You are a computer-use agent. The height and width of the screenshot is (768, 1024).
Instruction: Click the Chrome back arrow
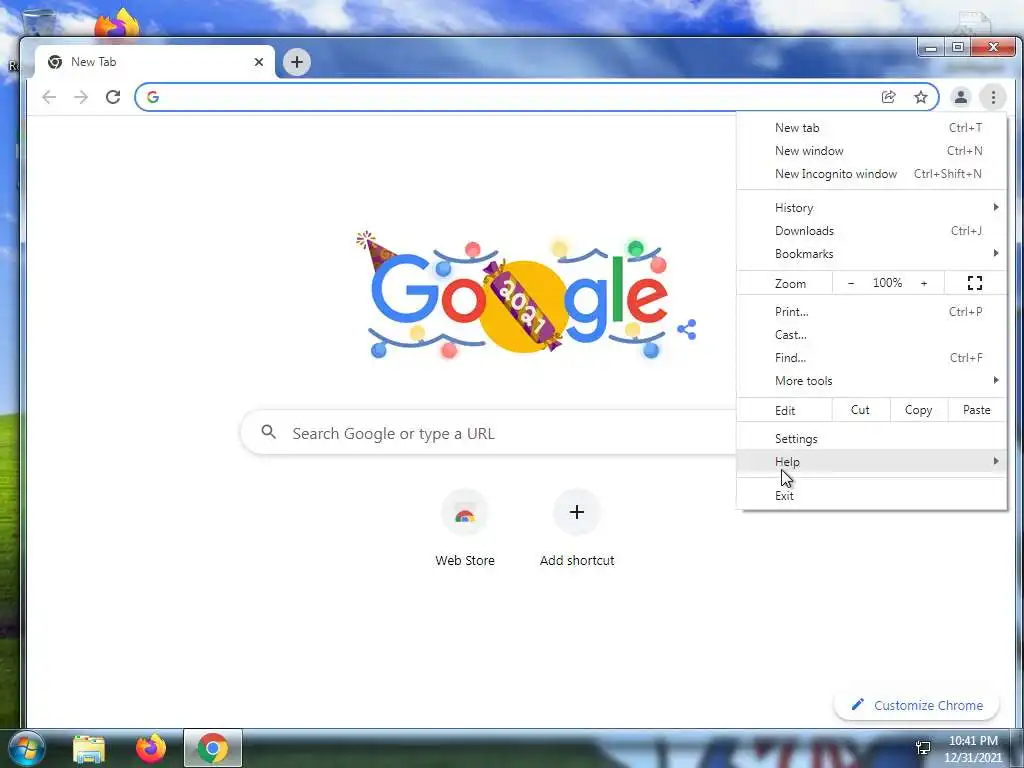(49, 97)
